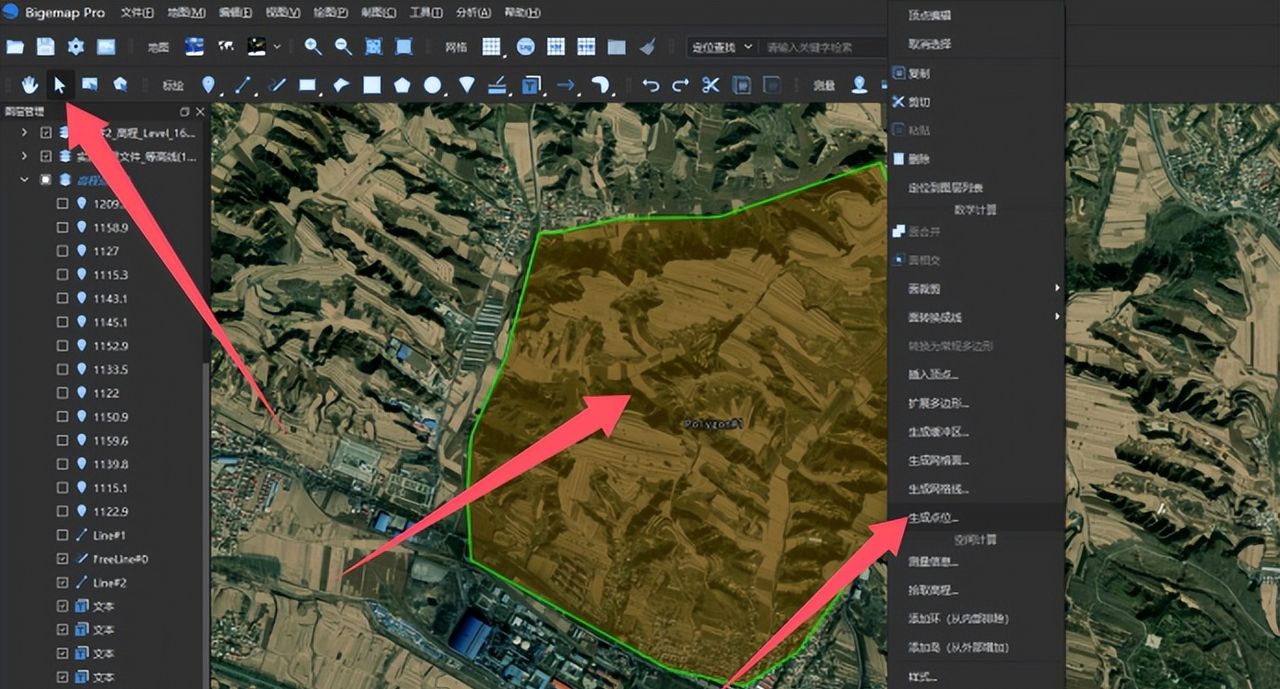Close the layer management panel
Image resolution: width=1280 pixels, height=689 pixels.
[x=200, y=111]
